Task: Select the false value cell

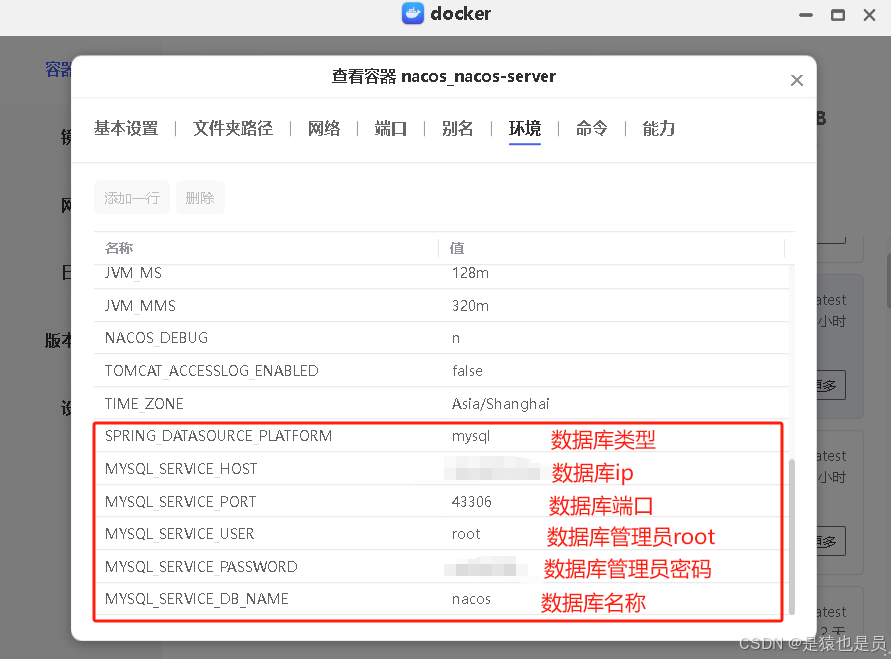Action: (x=467, y=371)
